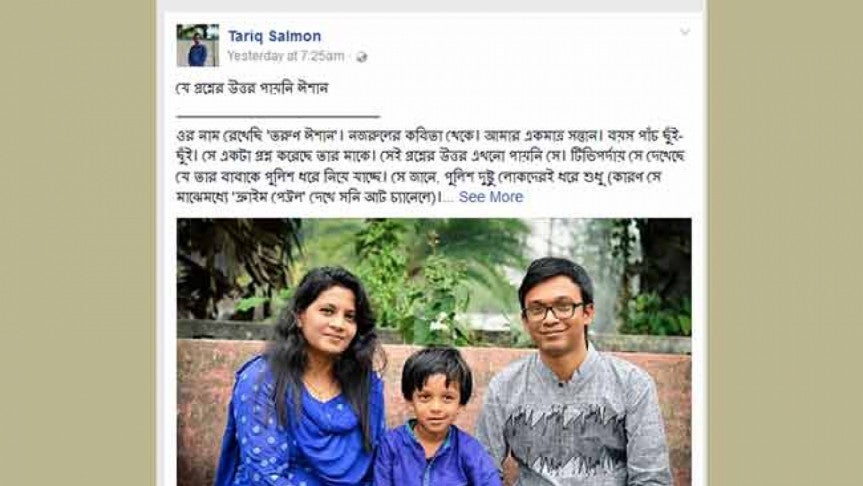Open the attached family photo
The height and width of the screenshot is (486, 863).
click(434, 352)
